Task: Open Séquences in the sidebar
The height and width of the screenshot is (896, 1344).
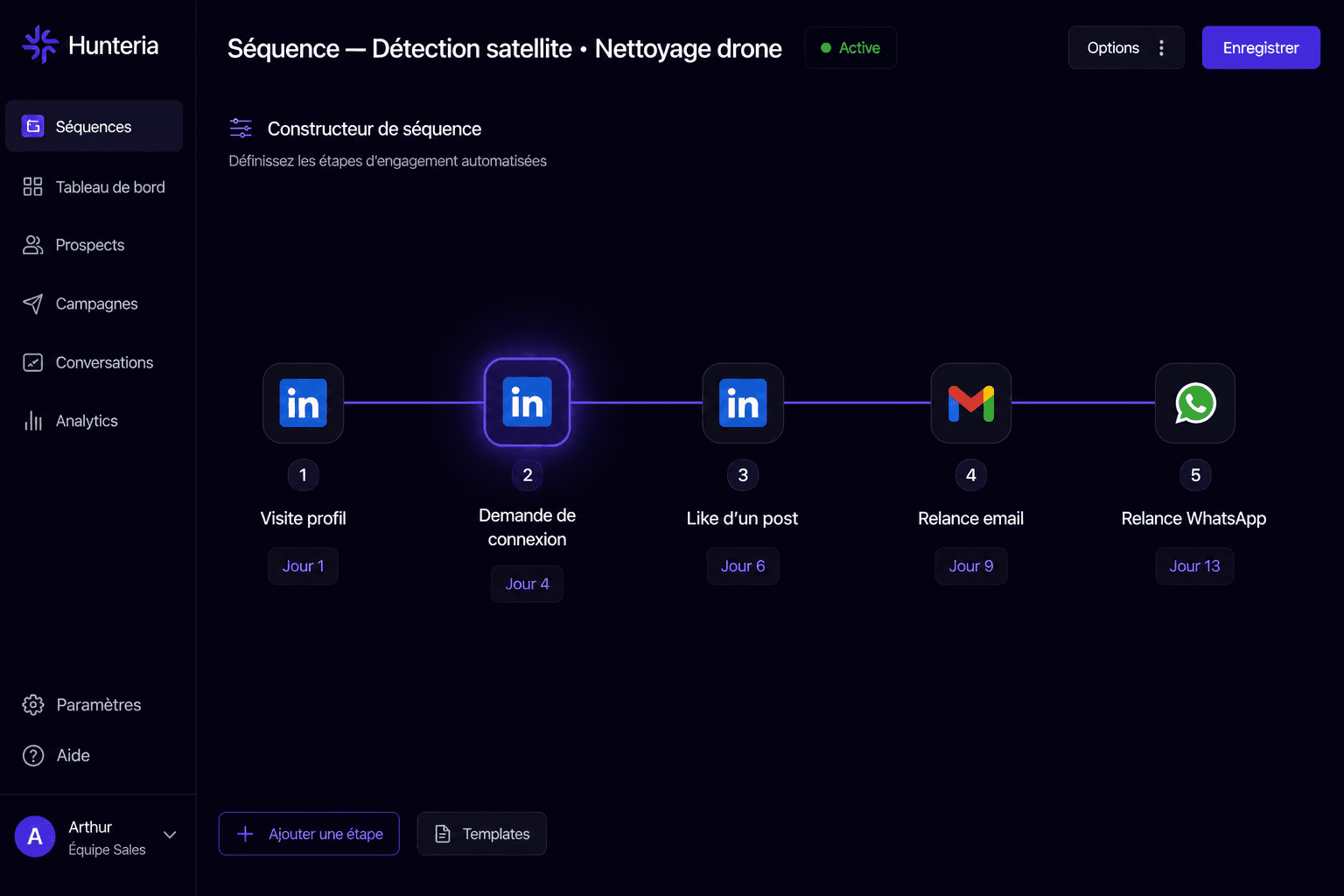Action: (94, 126)
